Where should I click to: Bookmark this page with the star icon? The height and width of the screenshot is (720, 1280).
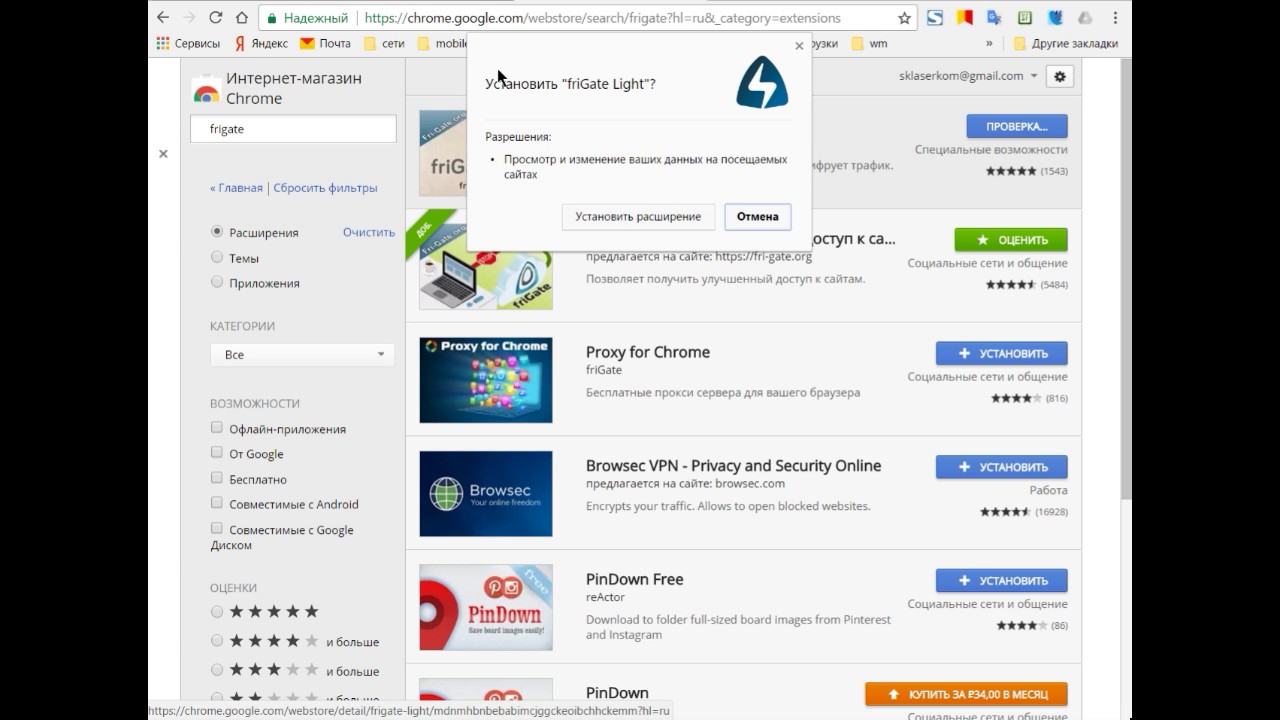point(904,18)
